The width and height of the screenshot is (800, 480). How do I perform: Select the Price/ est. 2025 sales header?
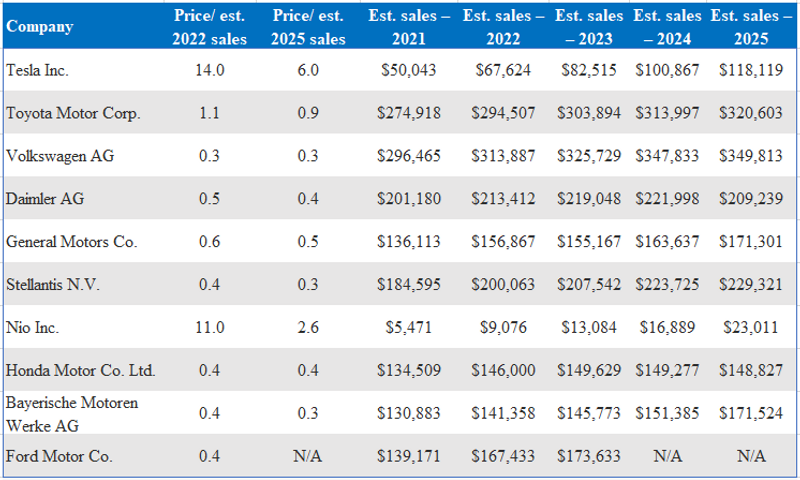[308, 27]
